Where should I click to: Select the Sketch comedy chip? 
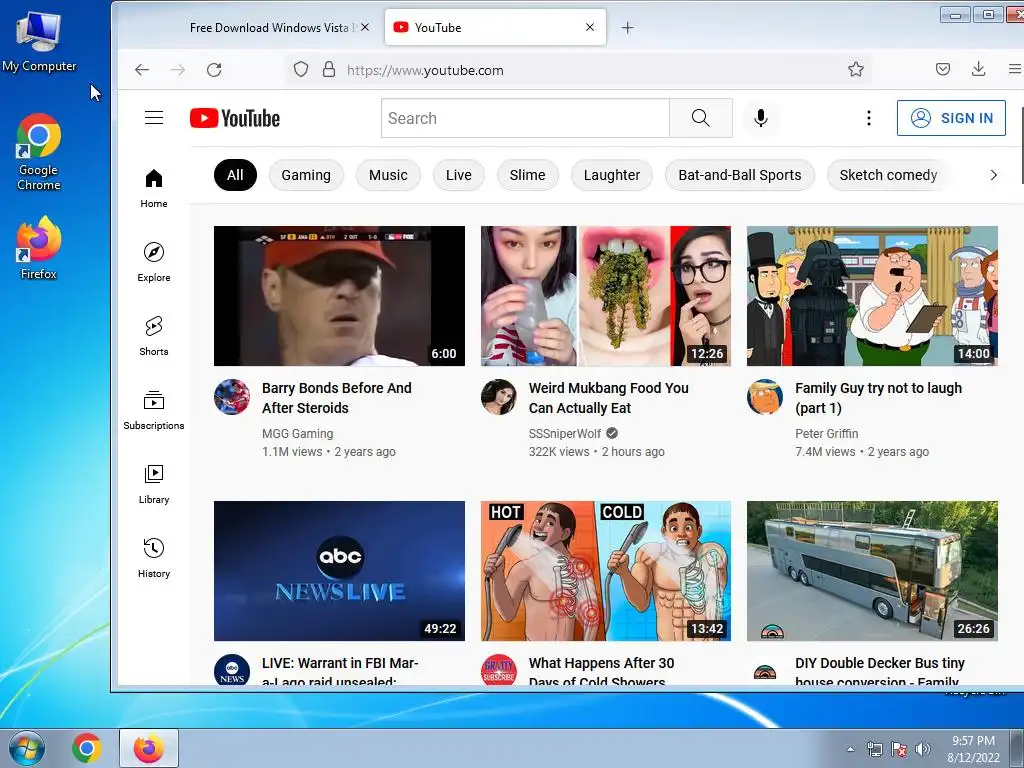888,175
